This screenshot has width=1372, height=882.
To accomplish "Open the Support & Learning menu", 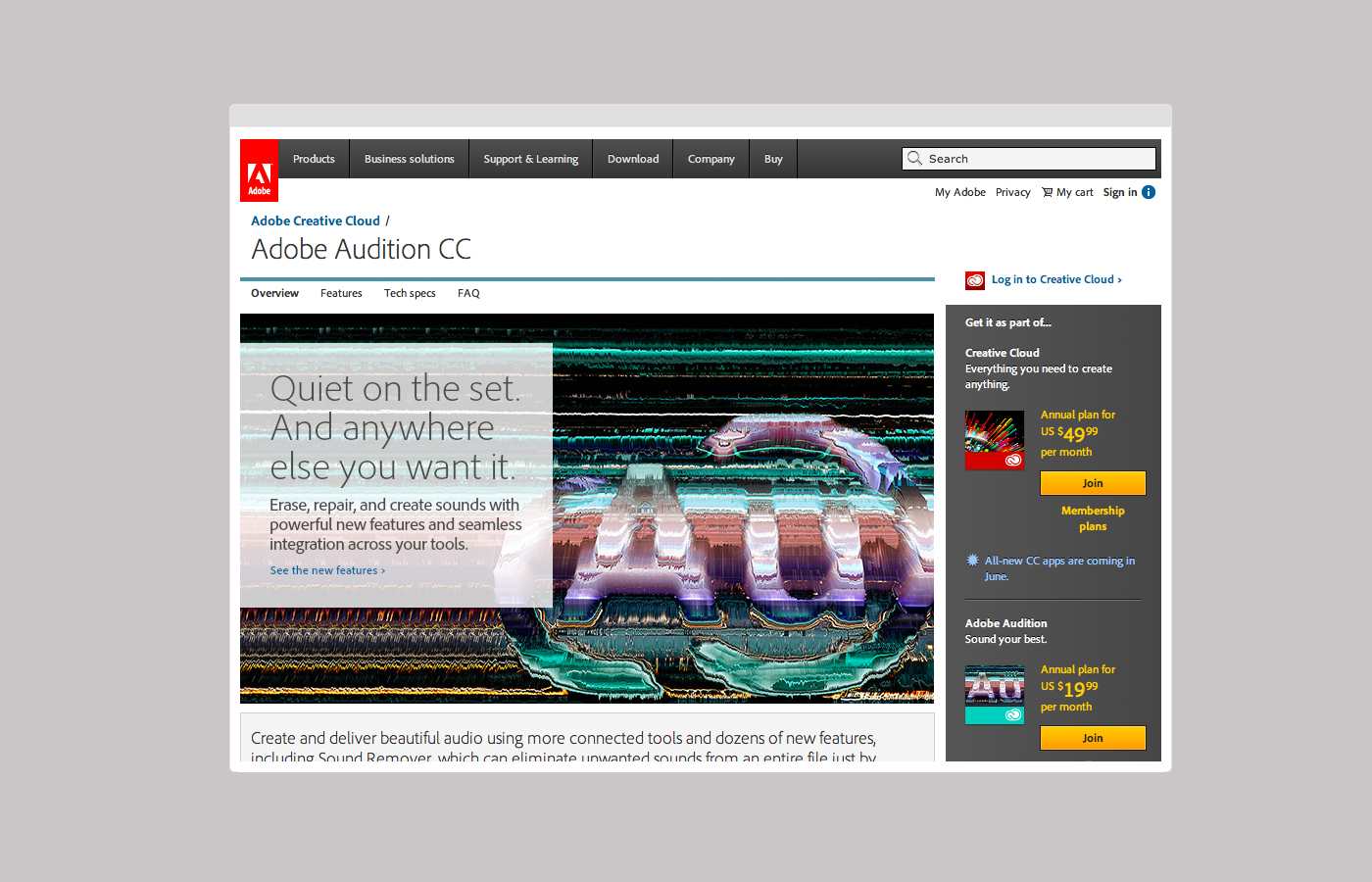I will [531, 159].
